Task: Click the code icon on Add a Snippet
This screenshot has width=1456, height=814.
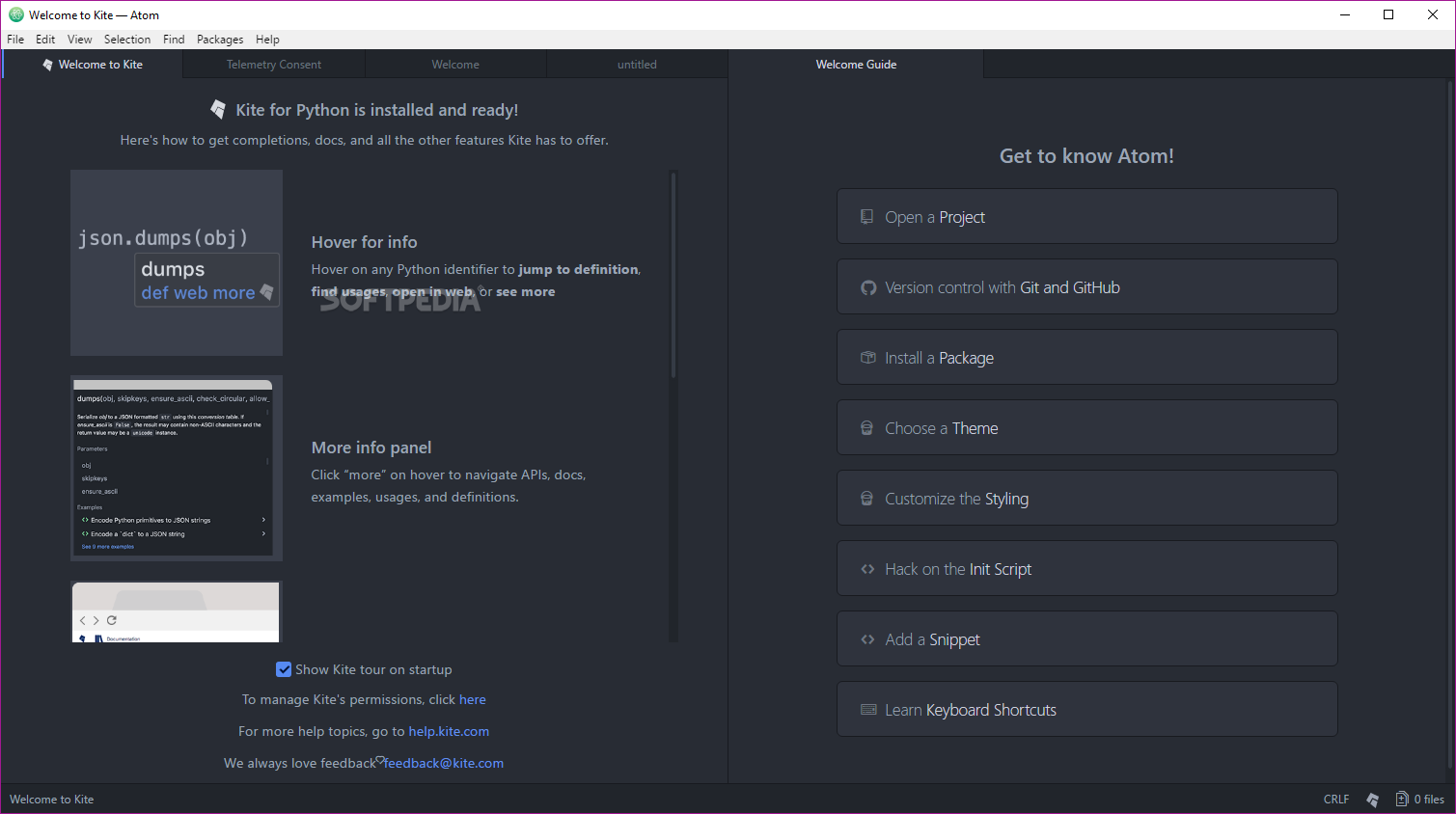Action: (868, 639)
